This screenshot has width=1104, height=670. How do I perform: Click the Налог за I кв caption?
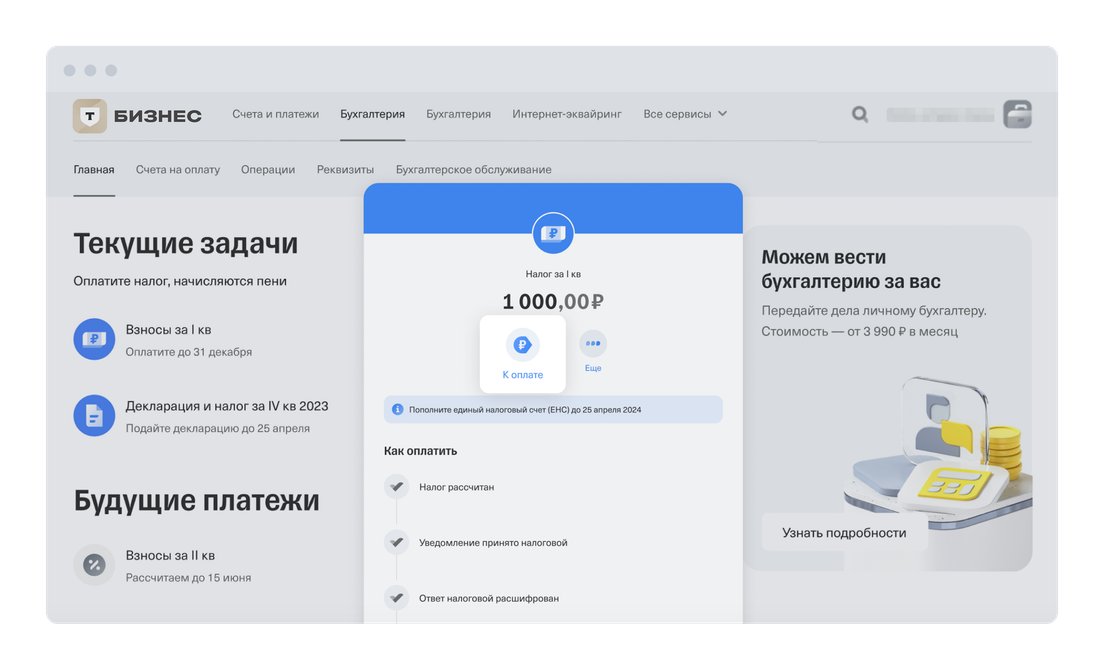tap(553, 274)
